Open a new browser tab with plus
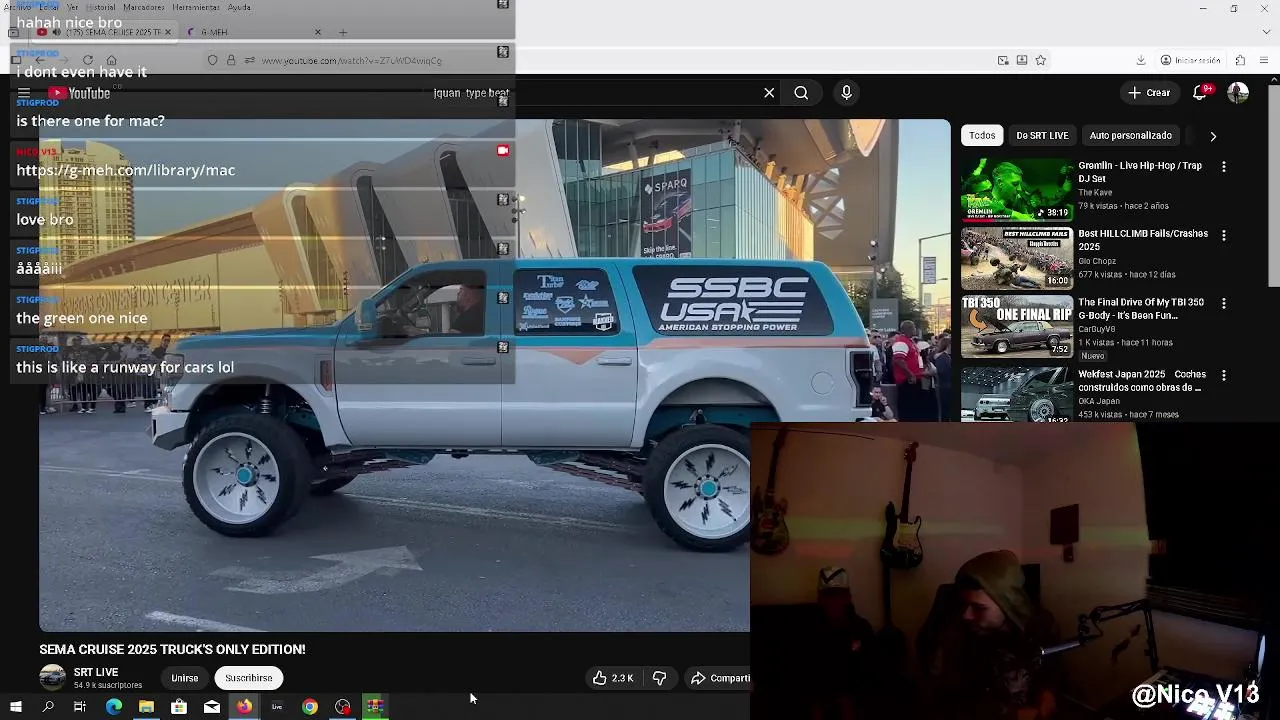1280x720 pixels. click(x=343, y=32)
